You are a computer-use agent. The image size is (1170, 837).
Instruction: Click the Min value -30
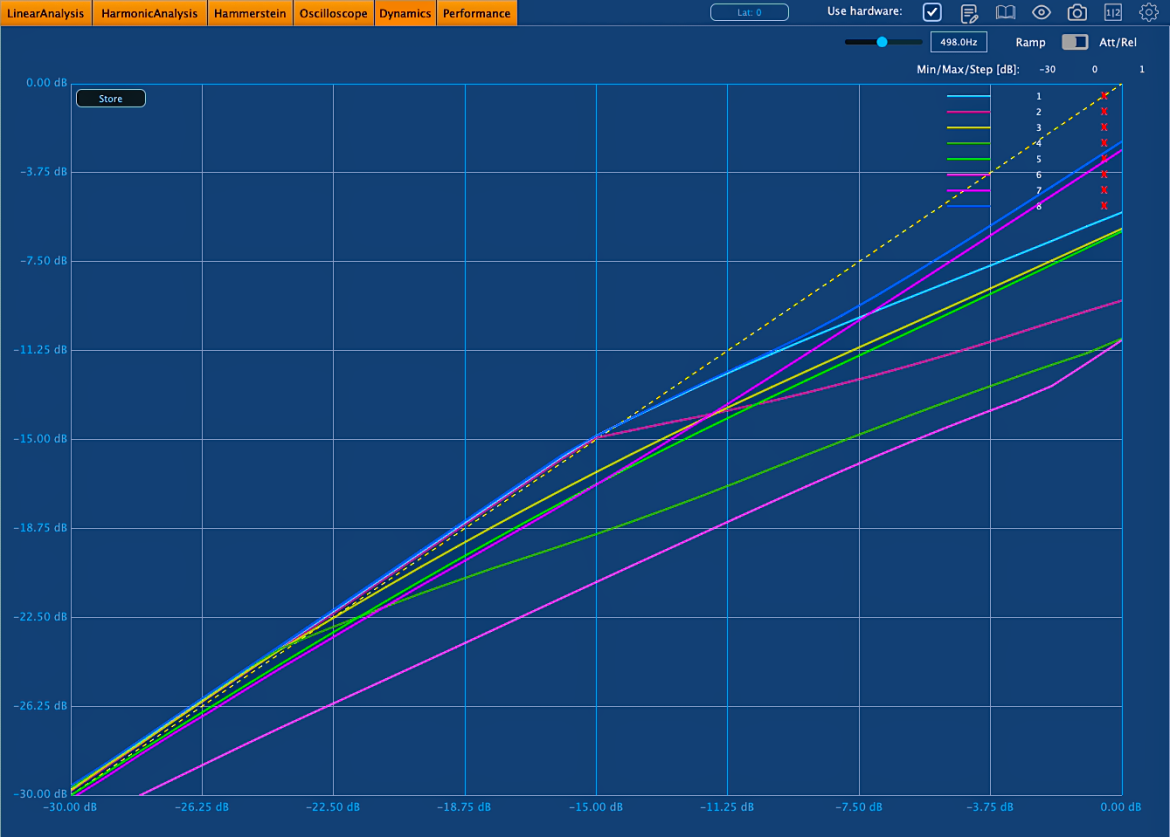coord(1048,69)
